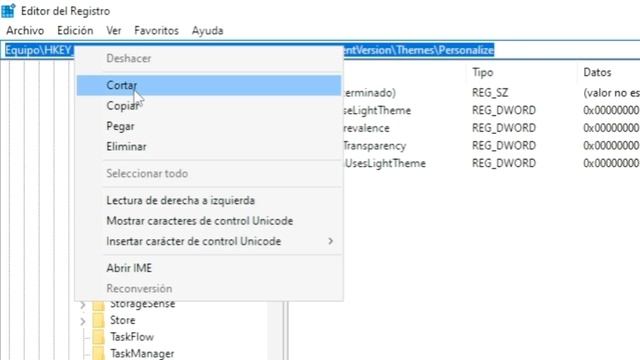Open the Archivo menu
The image size is (640, 360).
pyautogui.click(x=25, y=31)
